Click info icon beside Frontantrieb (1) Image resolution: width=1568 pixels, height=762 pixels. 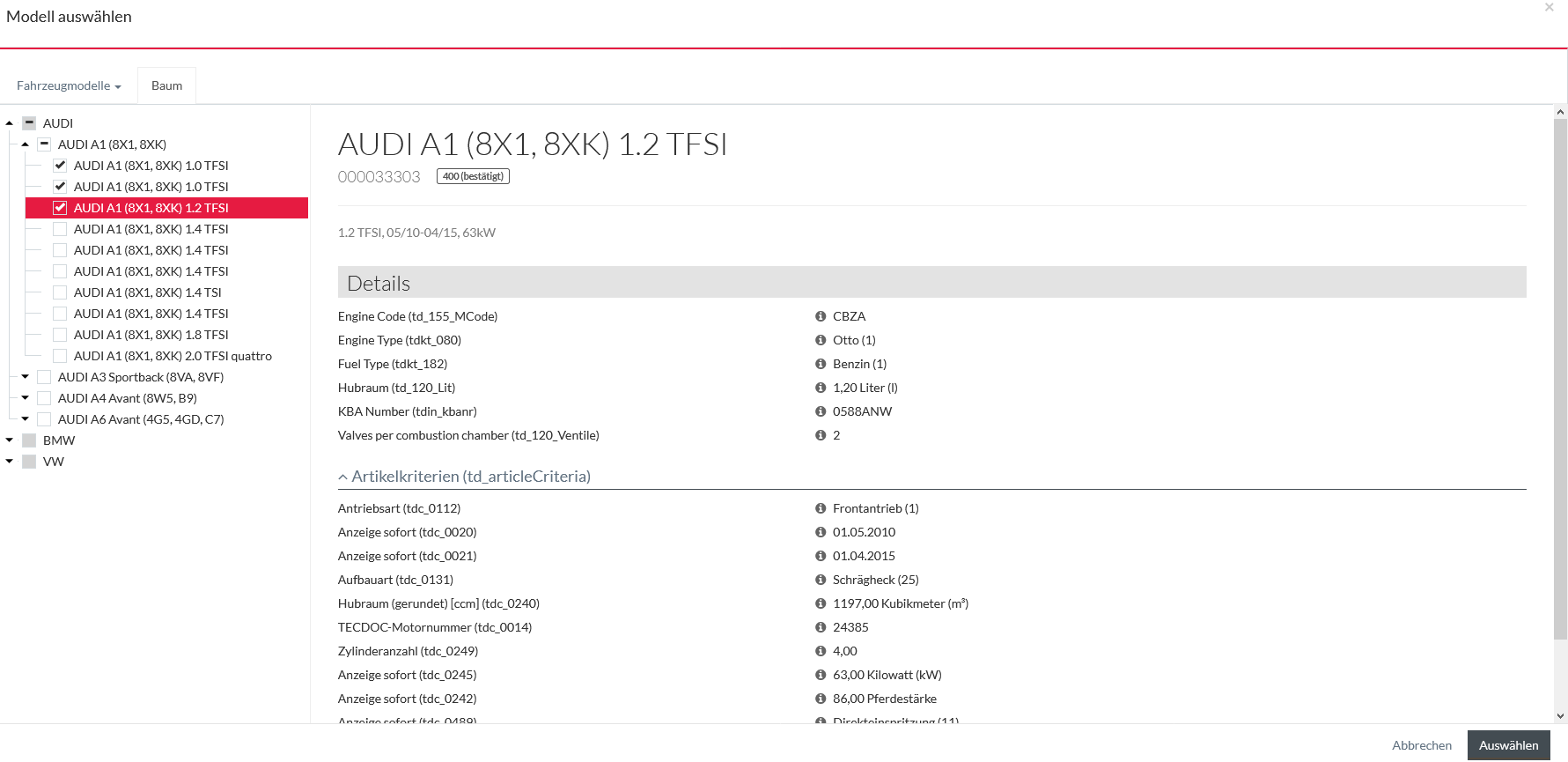point(821,508)
